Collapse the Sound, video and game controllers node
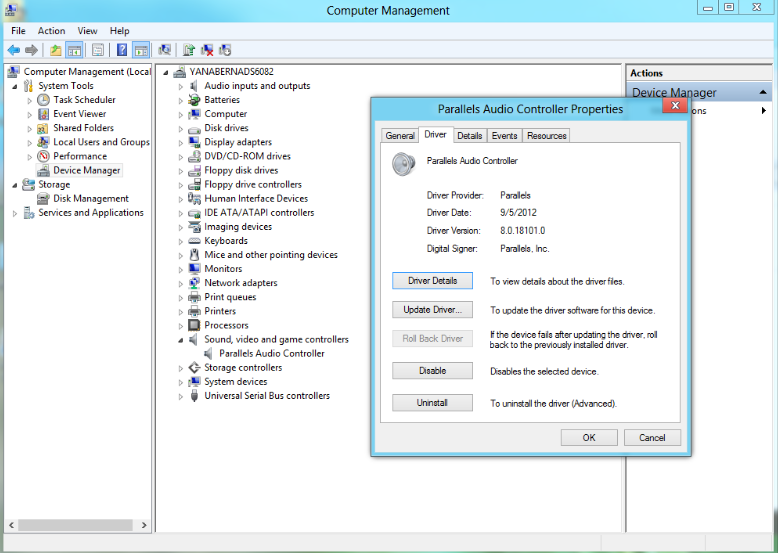Viewport: 778px width, 553px height. pos(181,340)
